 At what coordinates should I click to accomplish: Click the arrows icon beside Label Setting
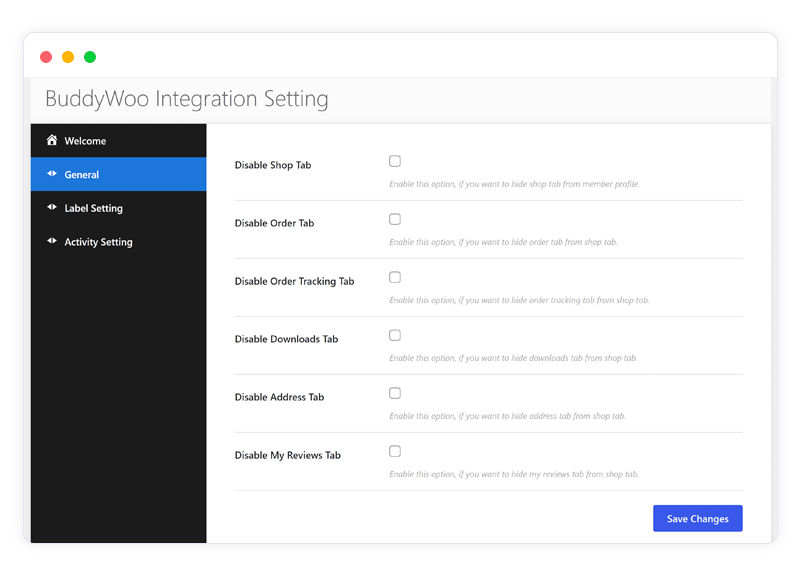coord(51,208)
